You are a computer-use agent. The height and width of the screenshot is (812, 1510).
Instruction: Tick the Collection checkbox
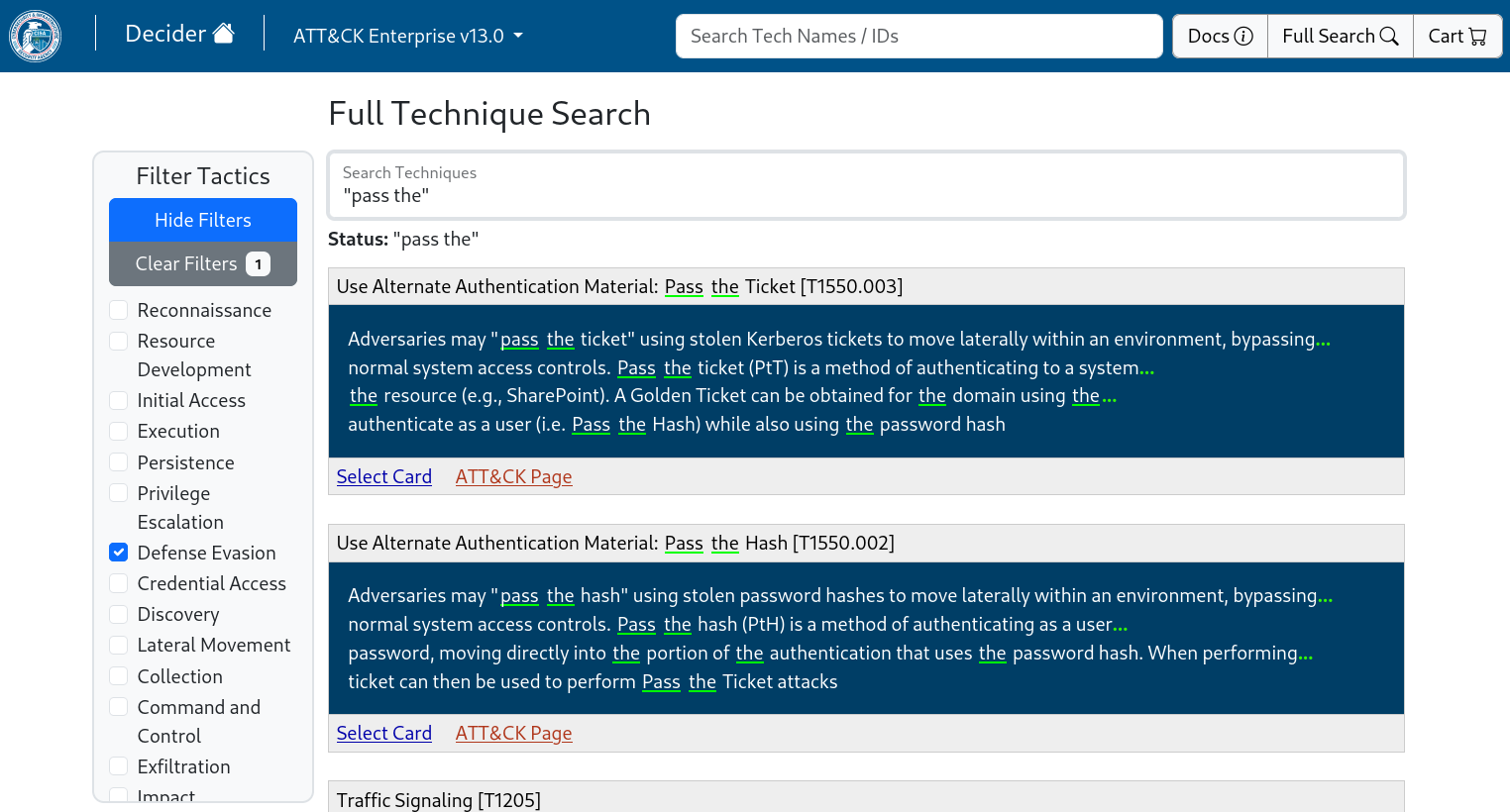(119, 676)
